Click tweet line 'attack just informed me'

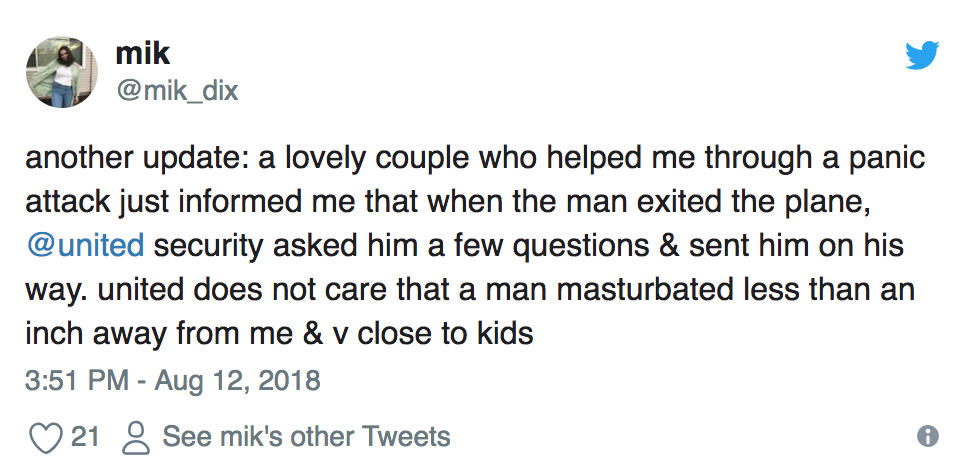tap(448, 202)
